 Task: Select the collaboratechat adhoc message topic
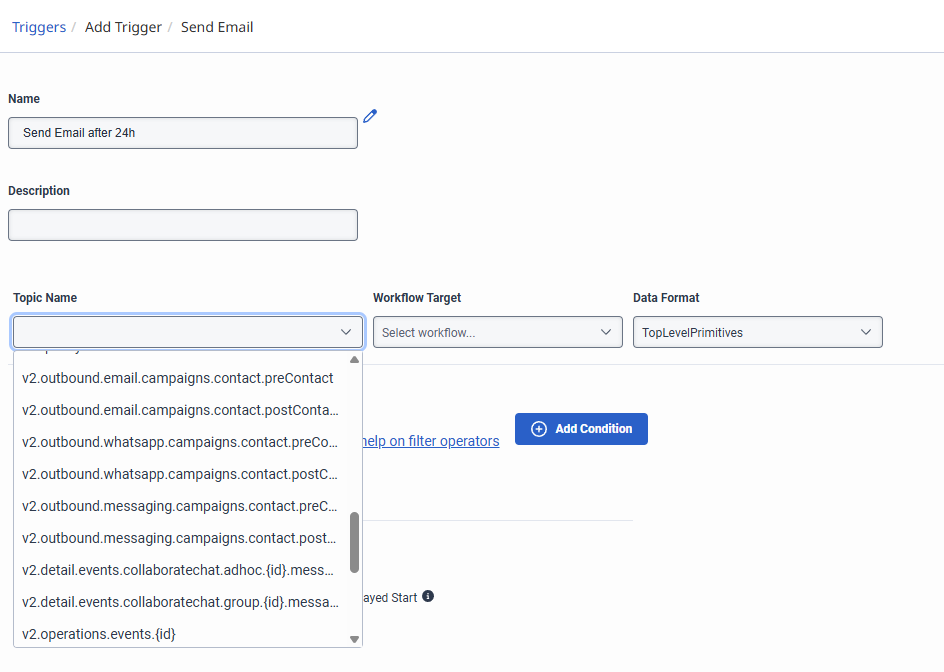(178, 570)
